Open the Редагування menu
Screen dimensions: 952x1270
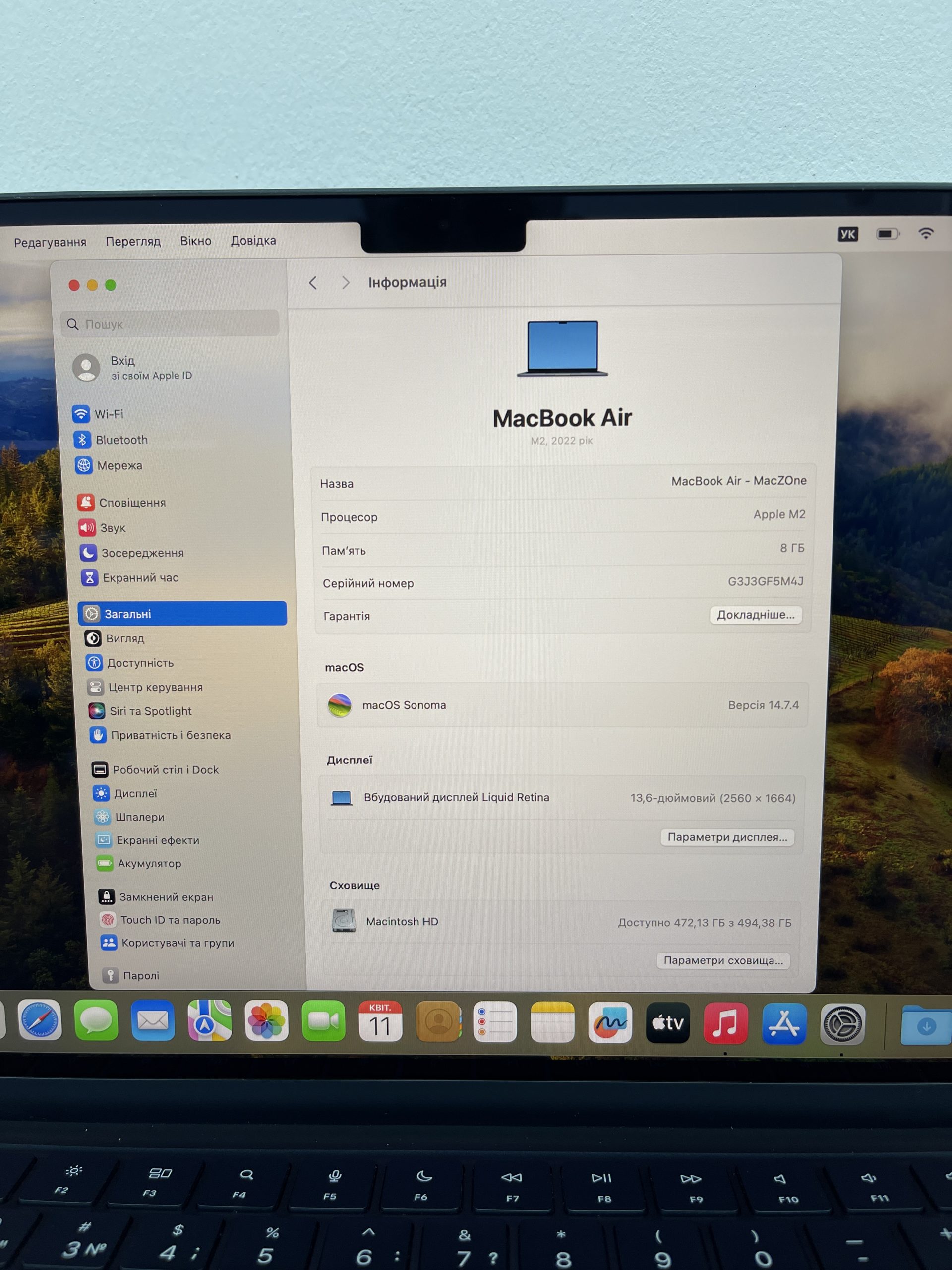[50, 242]
